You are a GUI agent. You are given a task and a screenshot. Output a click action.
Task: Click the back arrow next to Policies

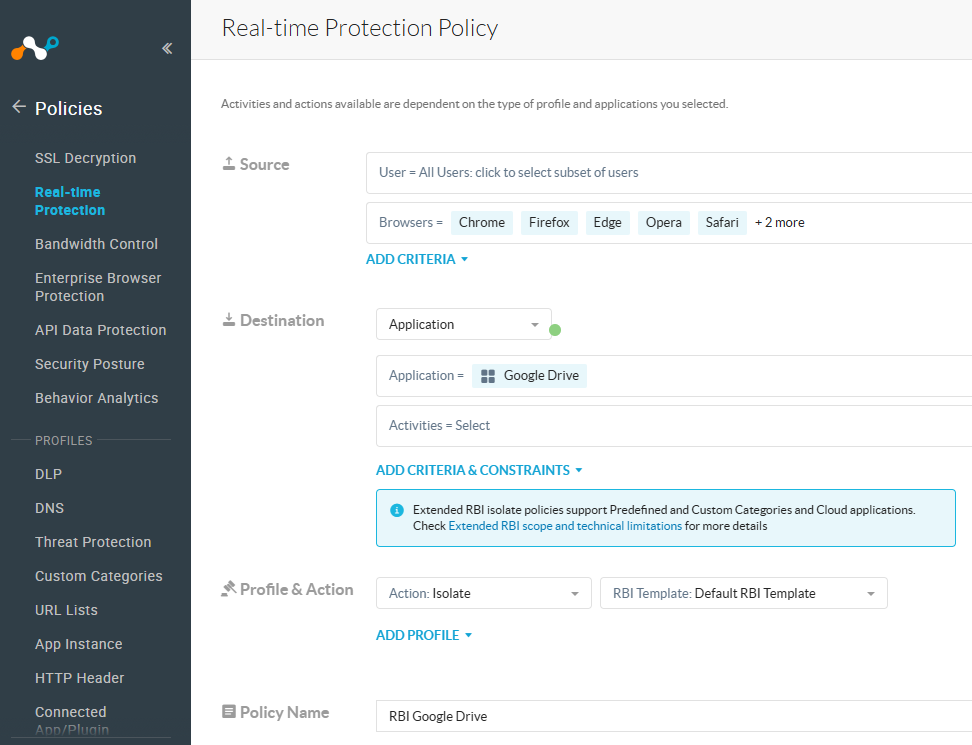tap(18, 108)
